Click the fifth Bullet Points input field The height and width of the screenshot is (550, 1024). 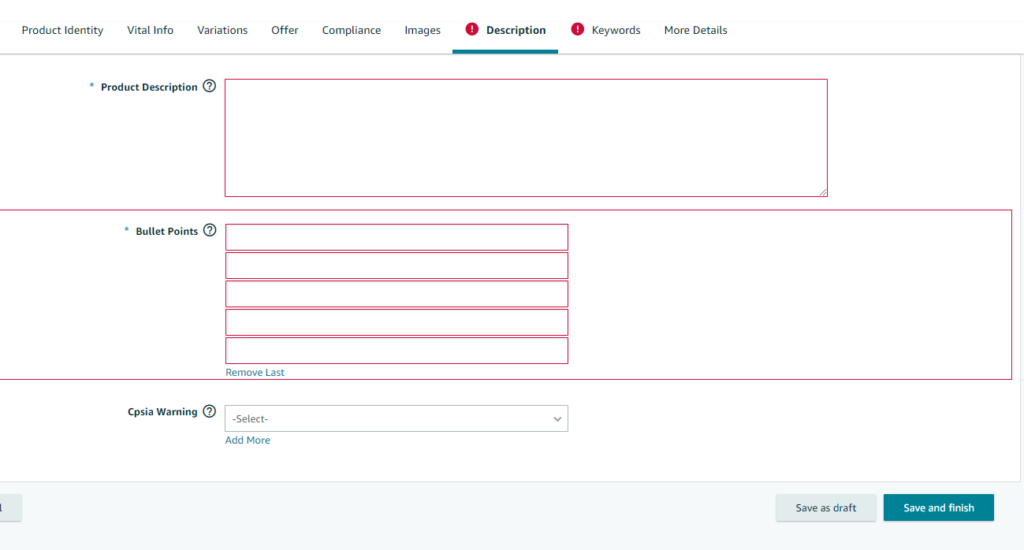click(396, 350)
